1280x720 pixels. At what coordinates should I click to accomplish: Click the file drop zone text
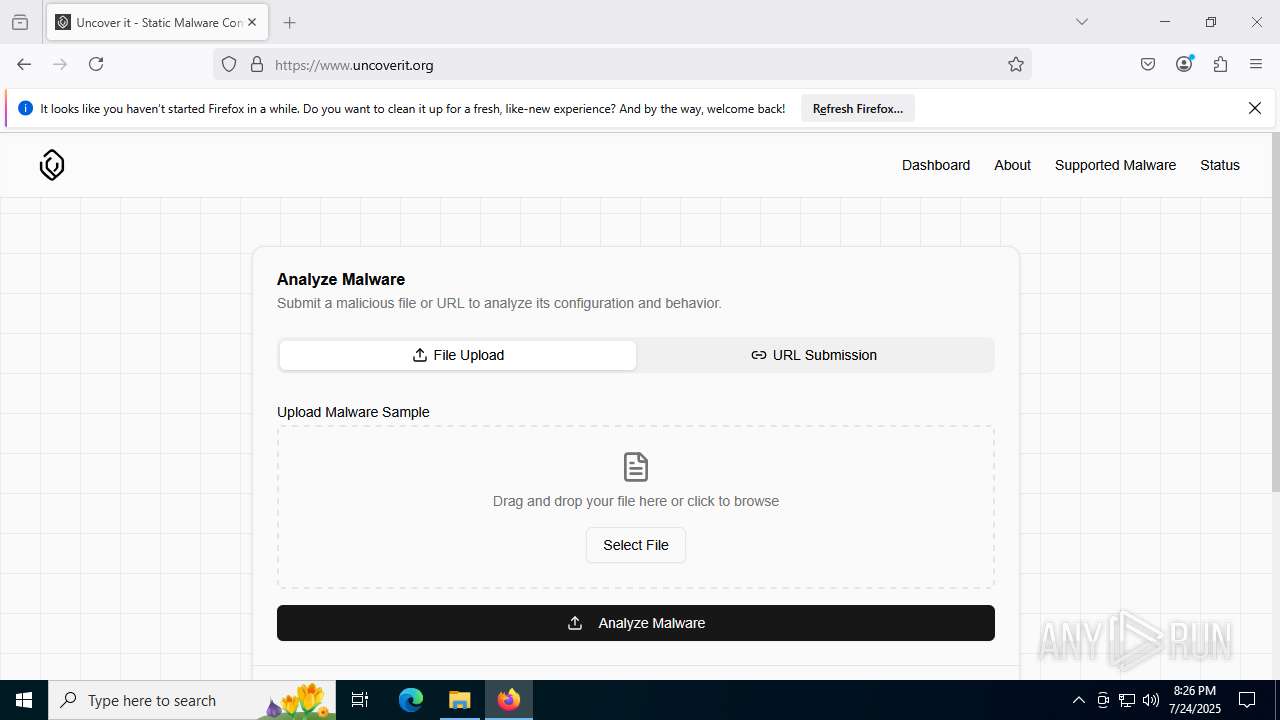[636, 501]
